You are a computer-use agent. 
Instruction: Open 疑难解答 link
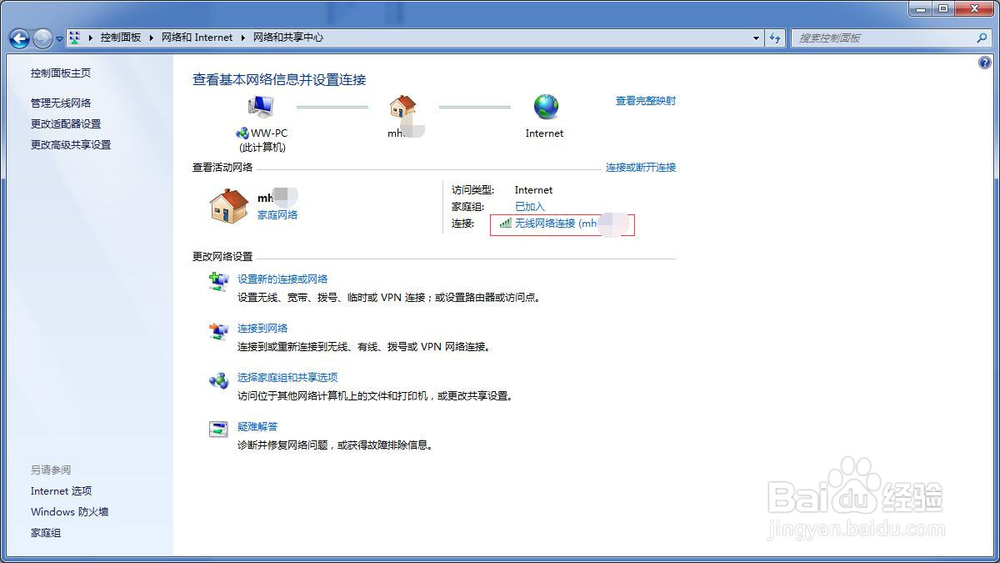click(258, 426)
